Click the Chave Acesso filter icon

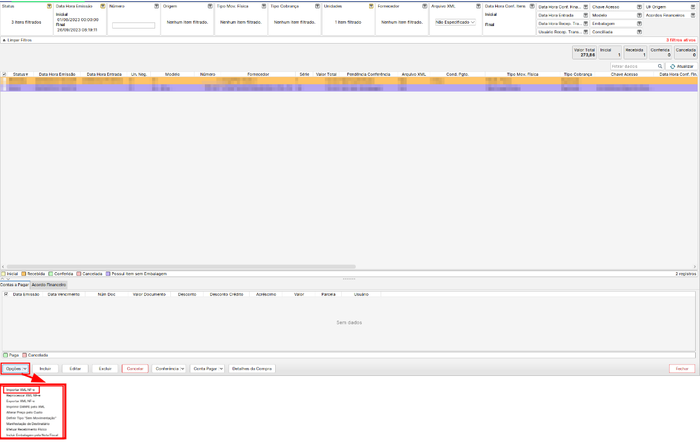coord(639,7)
